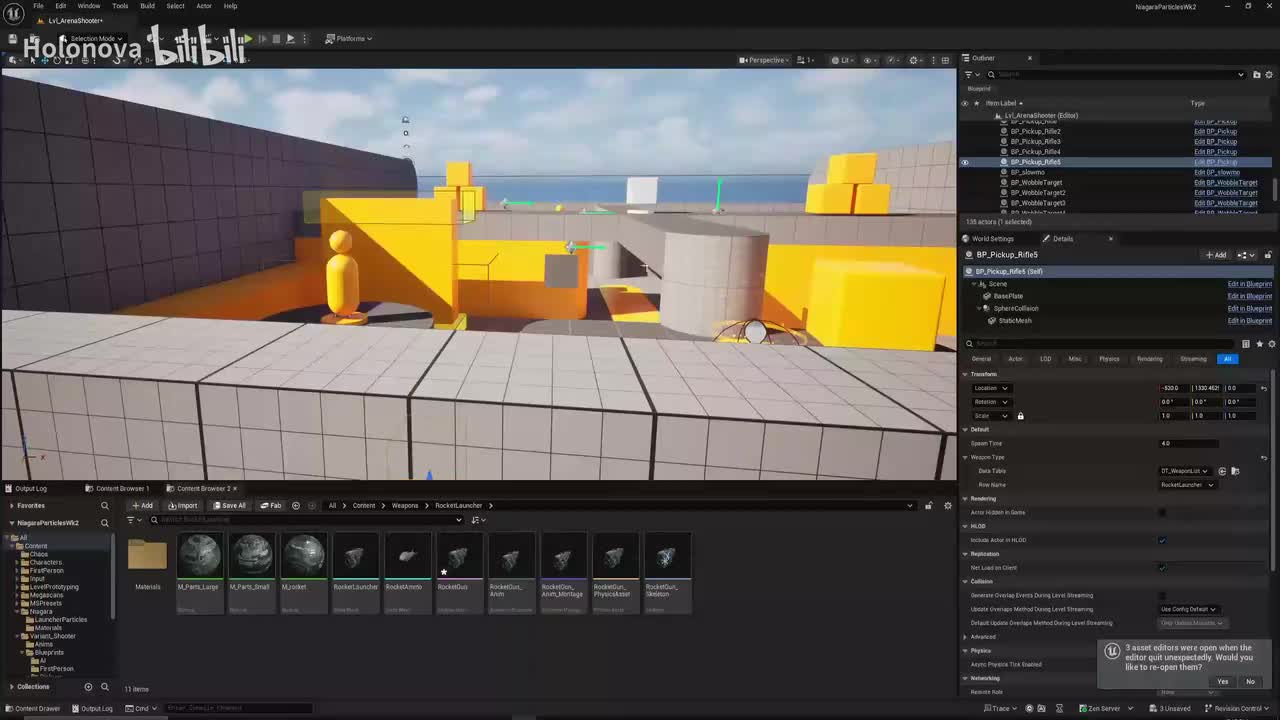Toggle Generate Overlap Events During Level Streaming
The image size is (1280, 720).
1162,595
